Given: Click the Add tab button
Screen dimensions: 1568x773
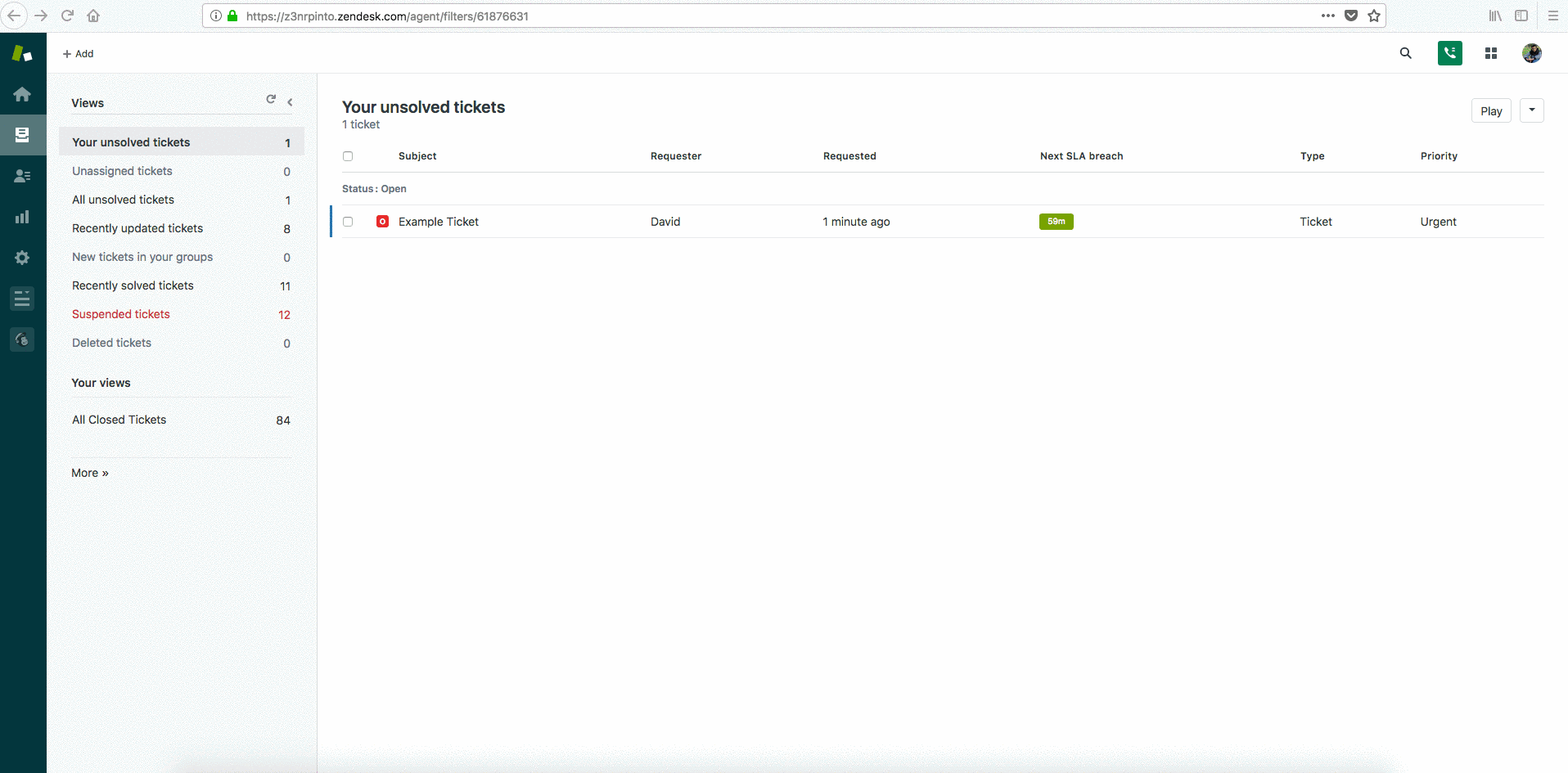Looking at the screenshot, I should click(x=79, y=54).
